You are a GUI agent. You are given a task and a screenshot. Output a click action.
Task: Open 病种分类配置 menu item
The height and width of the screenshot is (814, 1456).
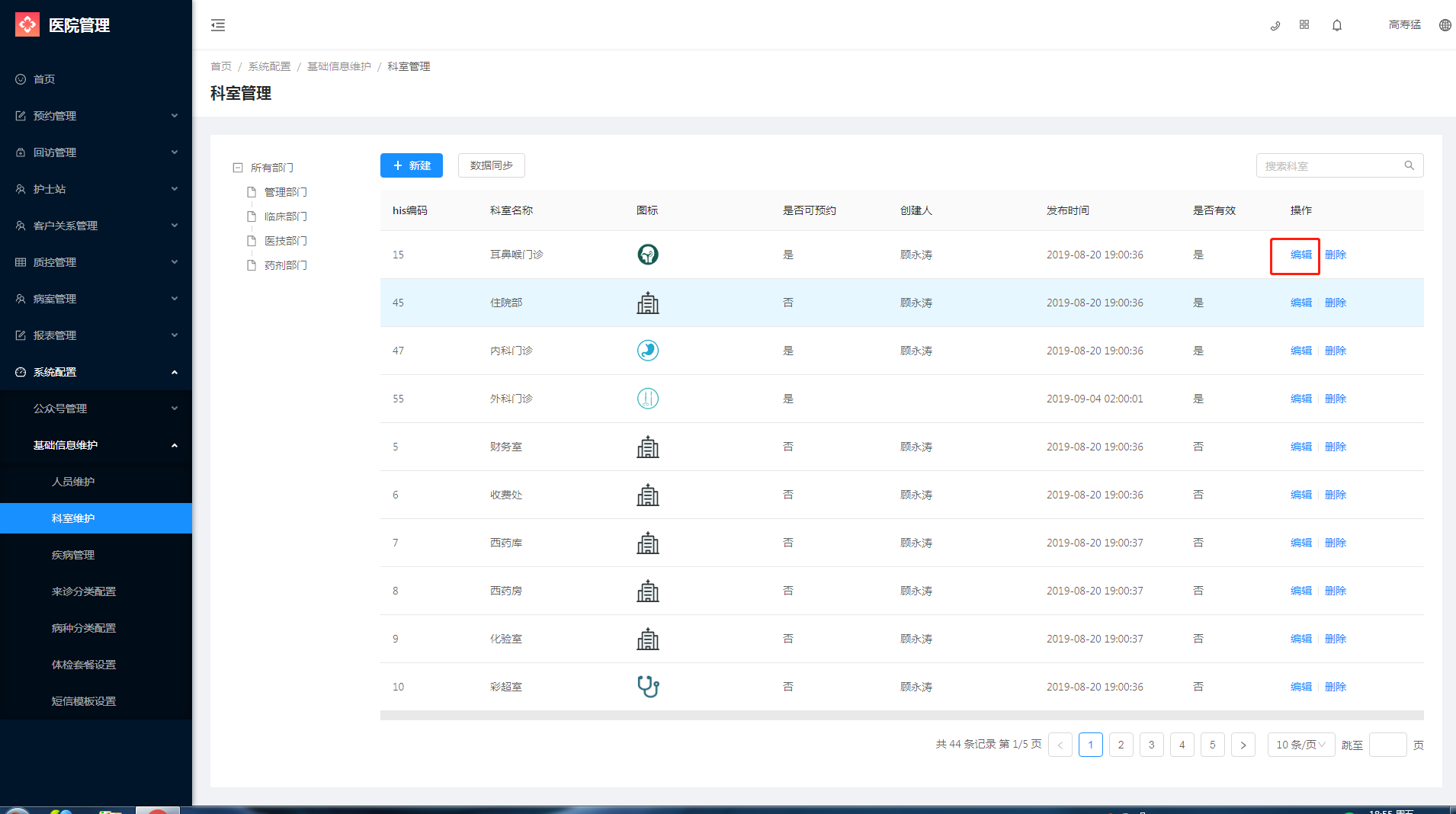point(96,628)
